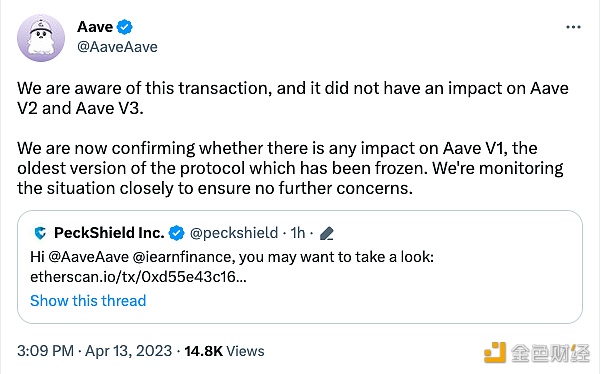Open the quoted PeckShield tweet card
This screenshot has height=374, width=601.
[300, 267]
